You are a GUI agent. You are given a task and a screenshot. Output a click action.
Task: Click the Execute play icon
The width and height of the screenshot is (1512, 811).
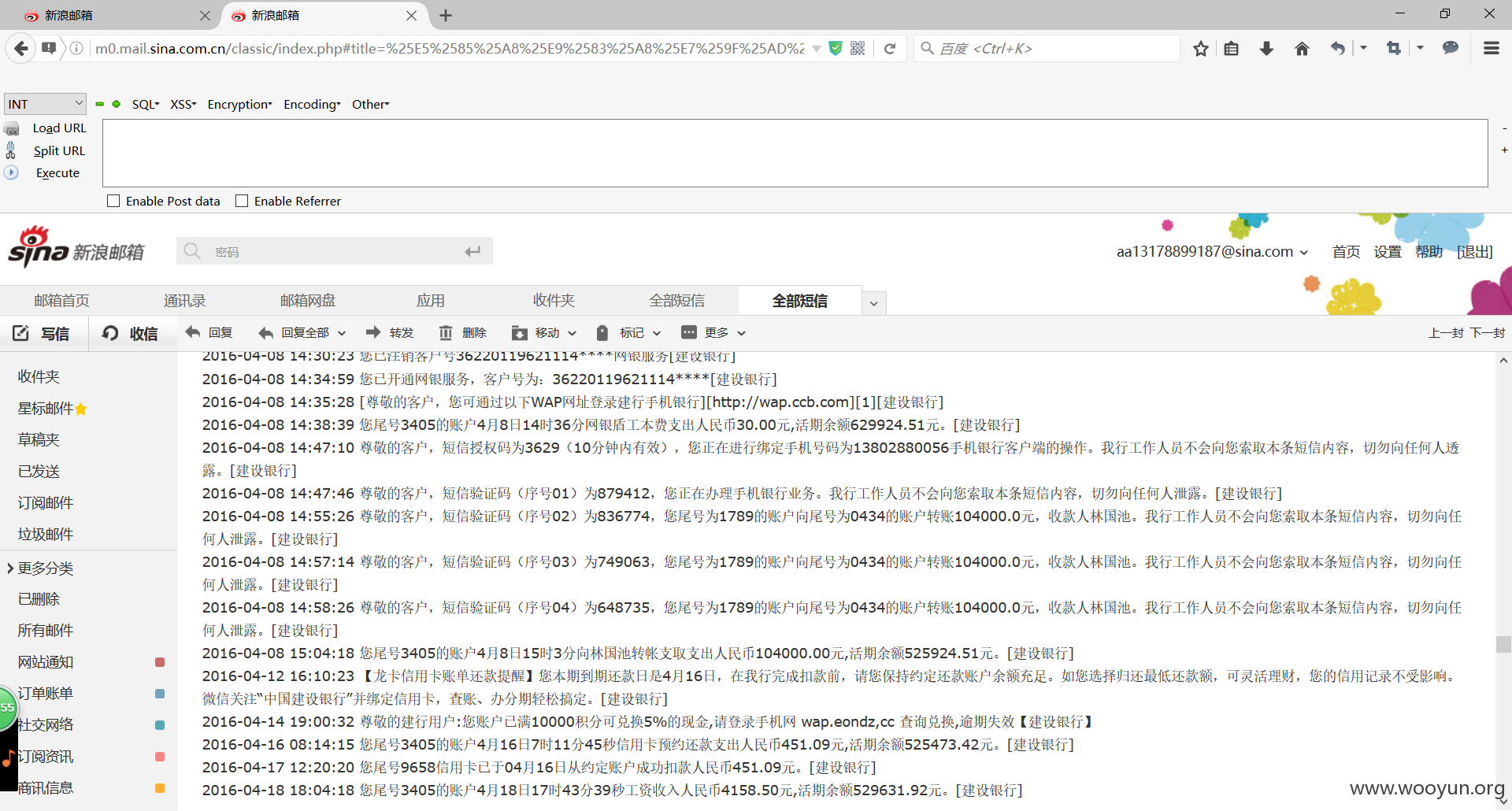[x=11, y=172]
